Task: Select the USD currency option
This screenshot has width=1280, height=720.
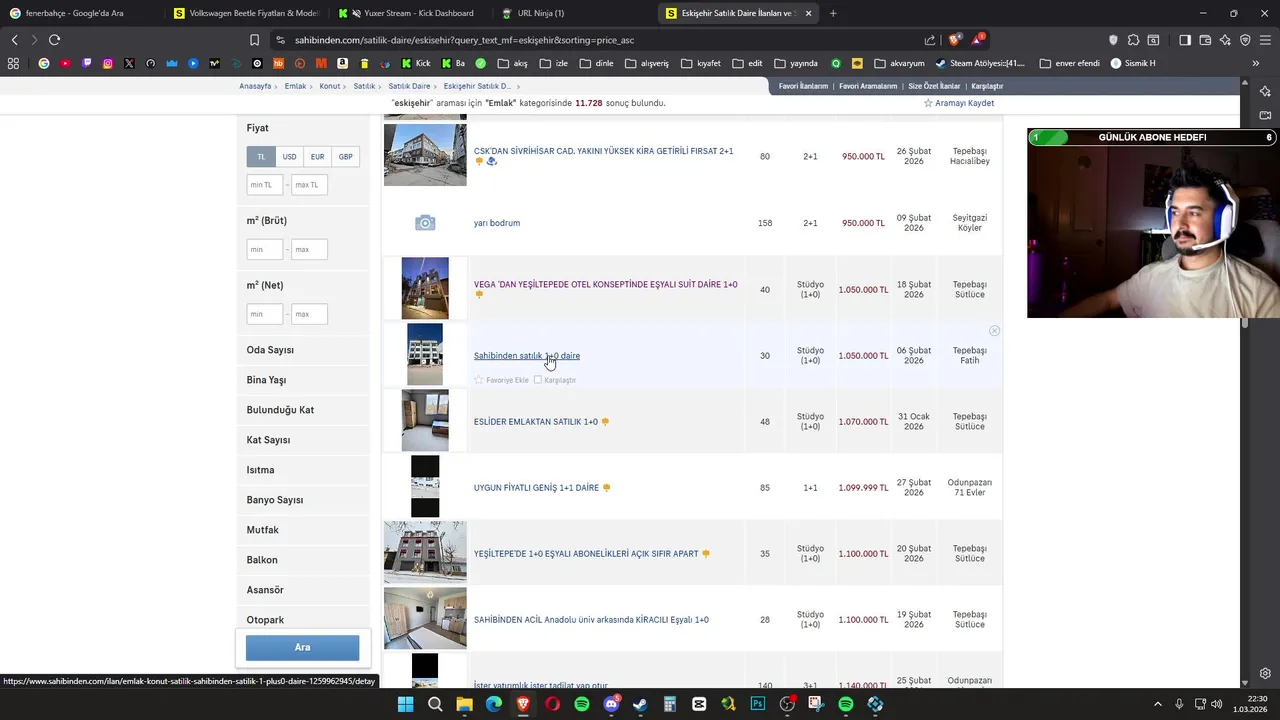Action: 289,157
